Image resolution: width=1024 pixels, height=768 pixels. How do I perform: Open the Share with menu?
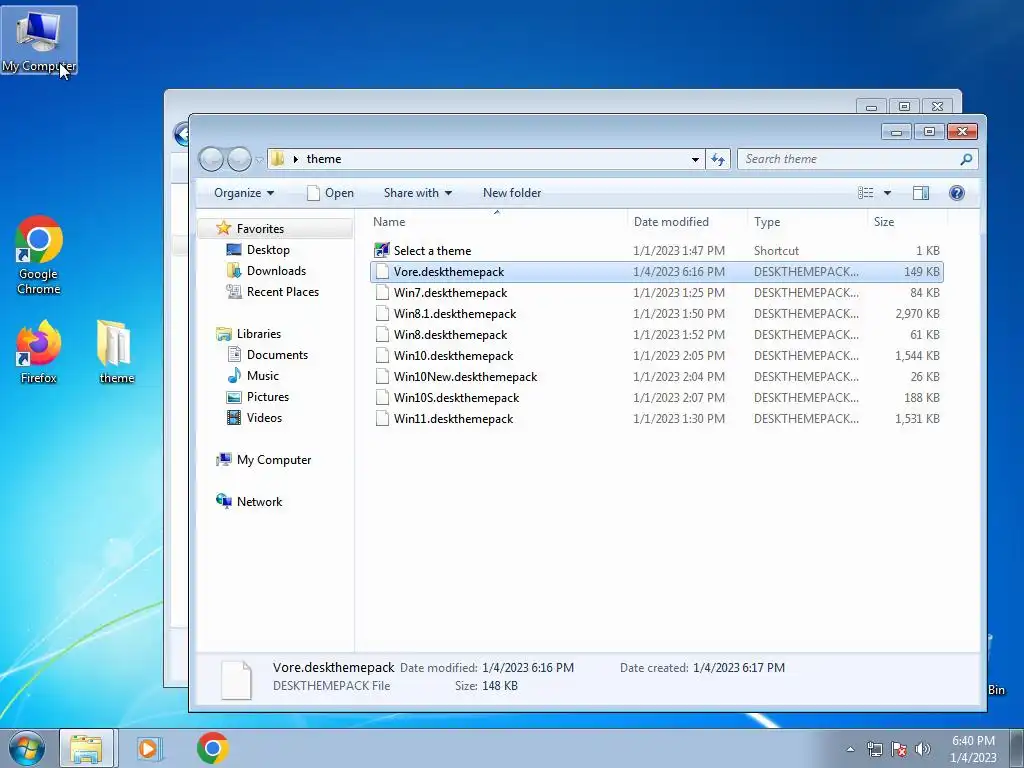417,193
